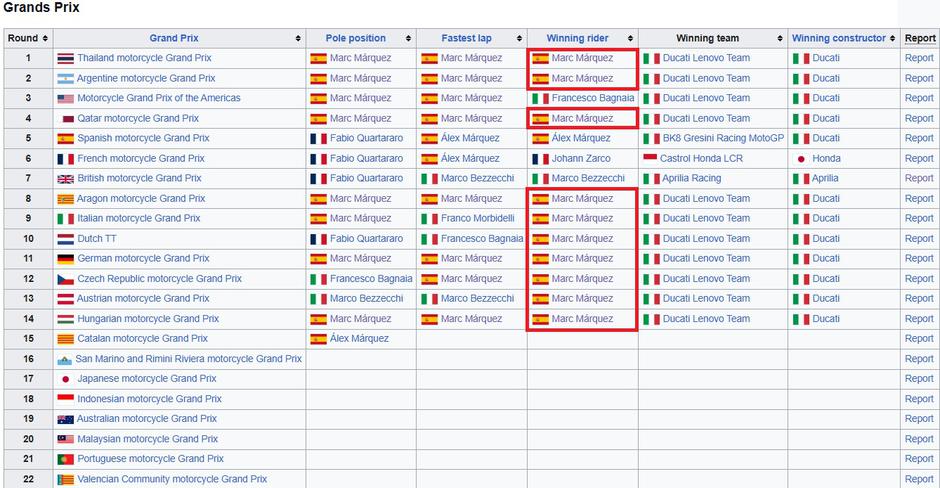
Task: Open Report link for the French Grand Prix
Action: click(x=919, y=158)
